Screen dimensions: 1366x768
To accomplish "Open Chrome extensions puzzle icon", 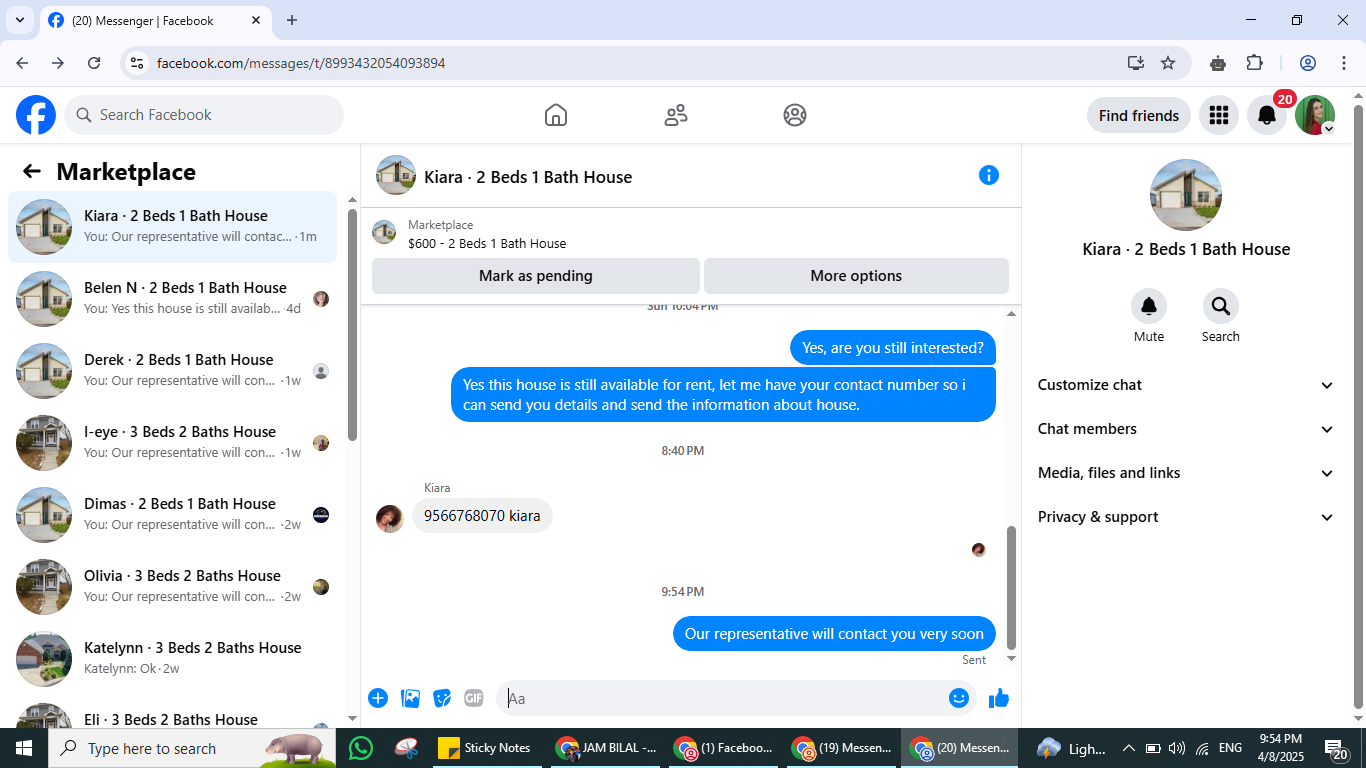I will point(1255,63).
